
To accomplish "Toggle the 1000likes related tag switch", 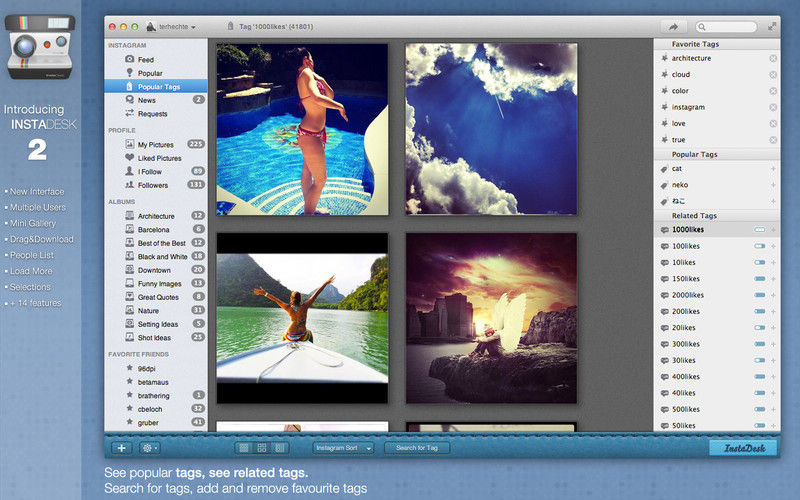I will coord(760,230).
